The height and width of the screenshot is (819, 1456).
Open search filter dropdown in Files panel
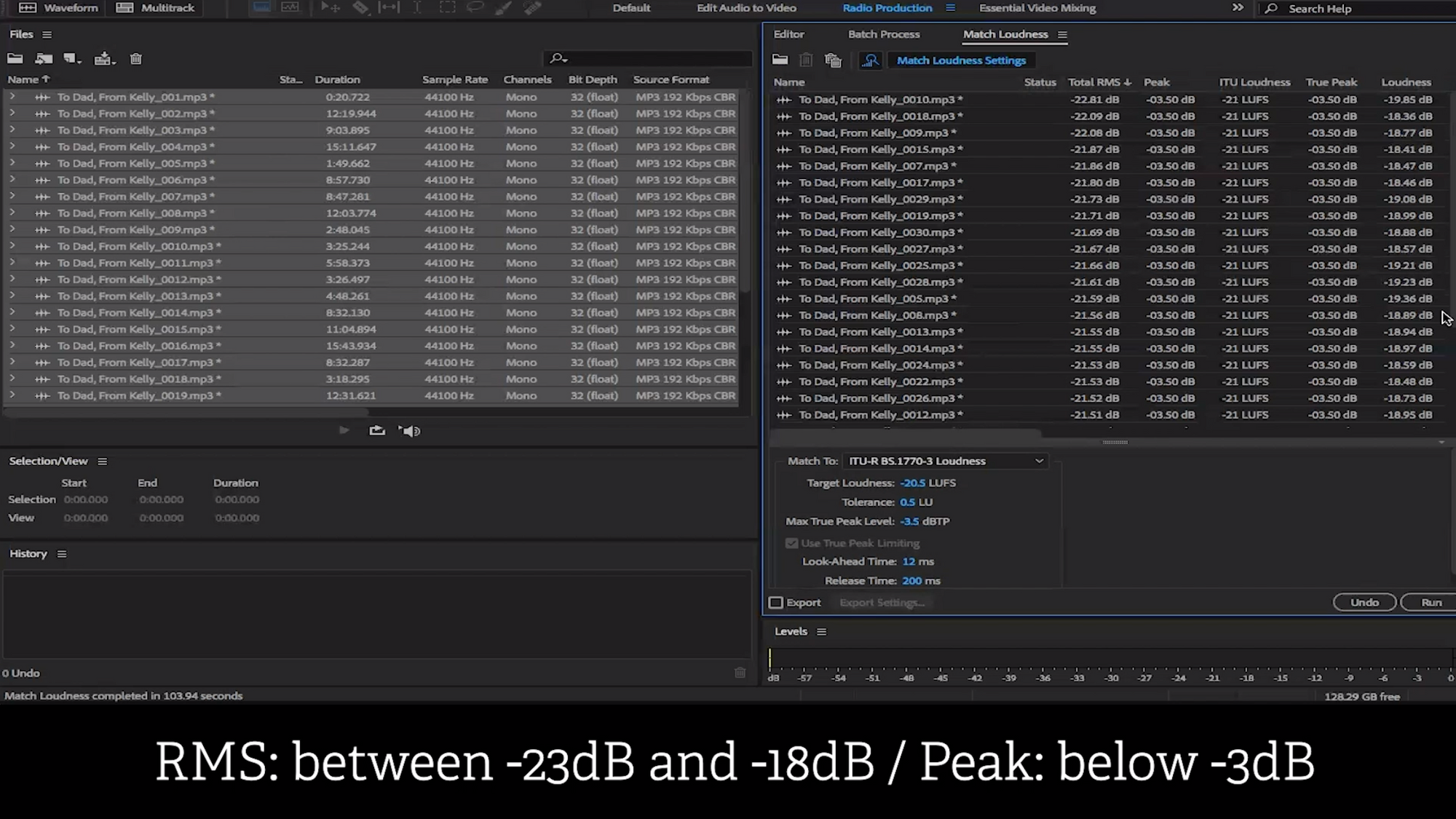(x=558, y=58)
